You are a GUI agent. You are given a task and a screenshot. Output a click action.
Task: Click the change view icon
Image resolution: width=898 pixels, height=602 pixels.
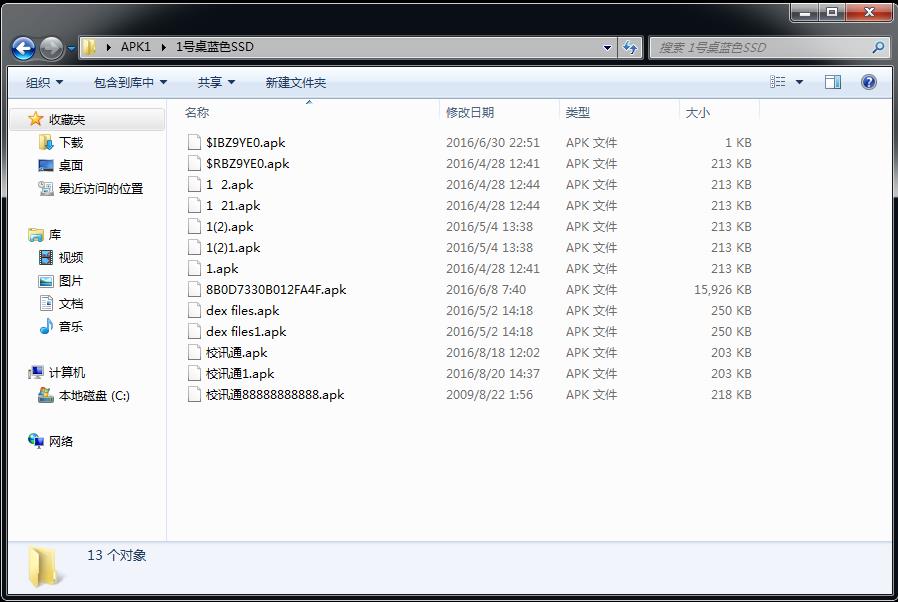pos(778,82)
